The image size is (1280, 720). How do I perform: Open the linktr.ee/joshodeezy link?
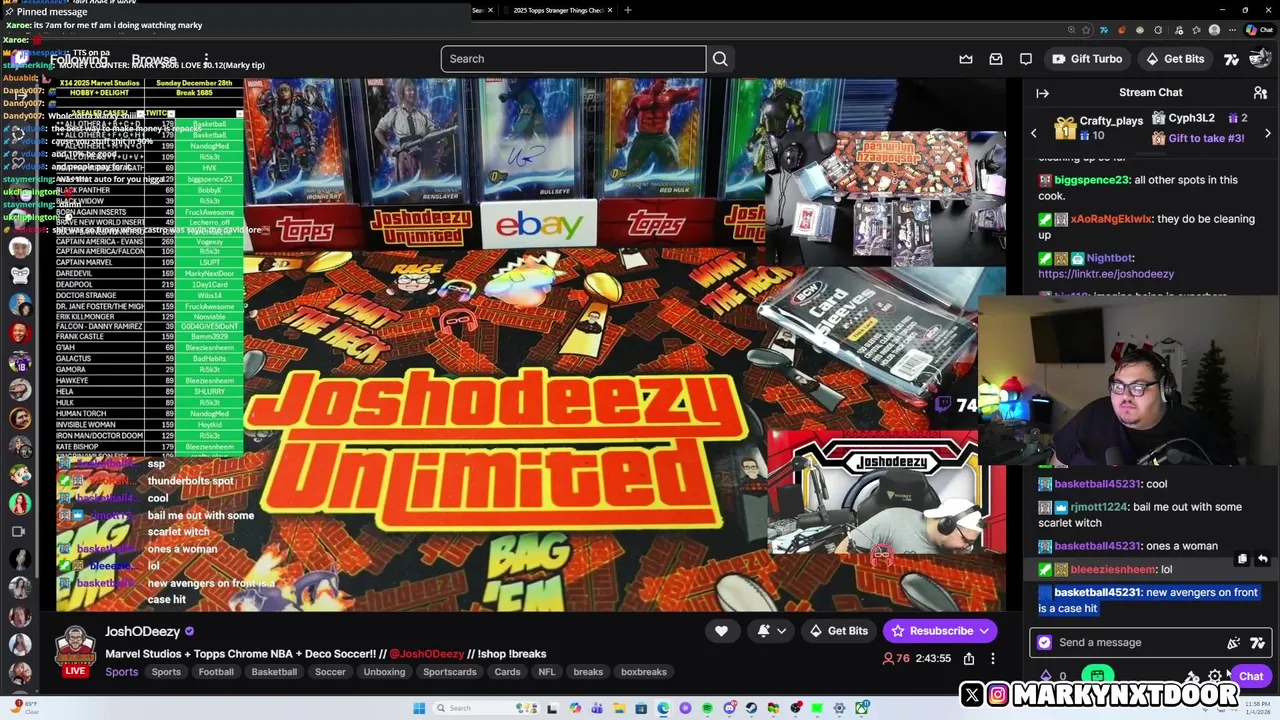(1106, 274)
